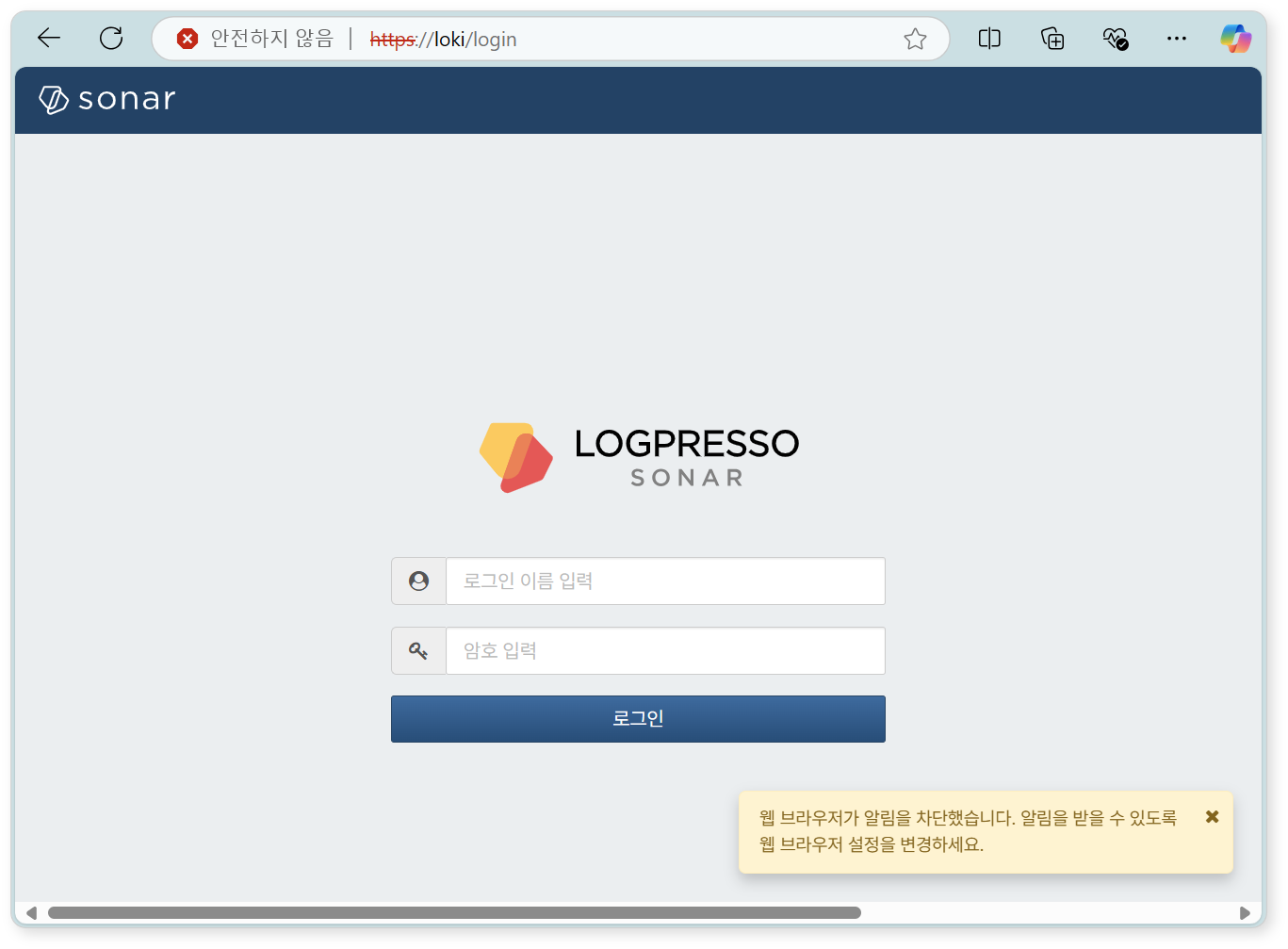The image size is (1288, 949).
Task: Click the horizontal scrollbar thumb
Action: coord(454,912)
